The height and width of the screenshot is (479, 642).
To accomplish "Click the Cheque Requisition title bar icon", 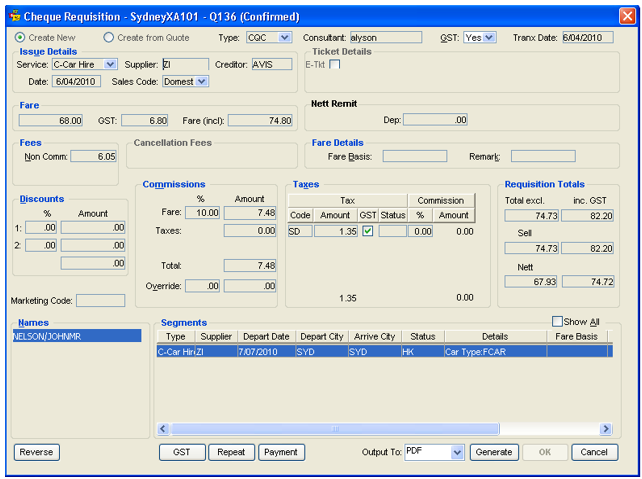I will click(12, 14).
